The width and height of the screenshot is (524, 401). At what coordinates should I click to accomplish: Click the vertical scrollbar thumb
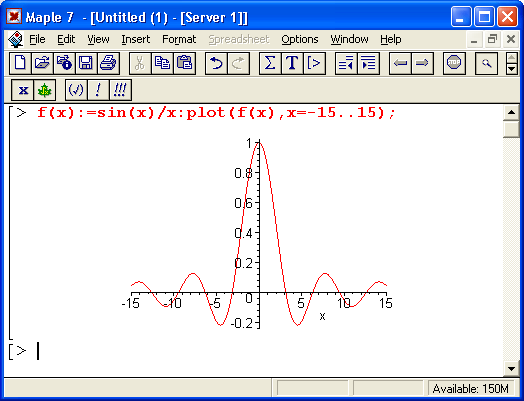(511, 129)
